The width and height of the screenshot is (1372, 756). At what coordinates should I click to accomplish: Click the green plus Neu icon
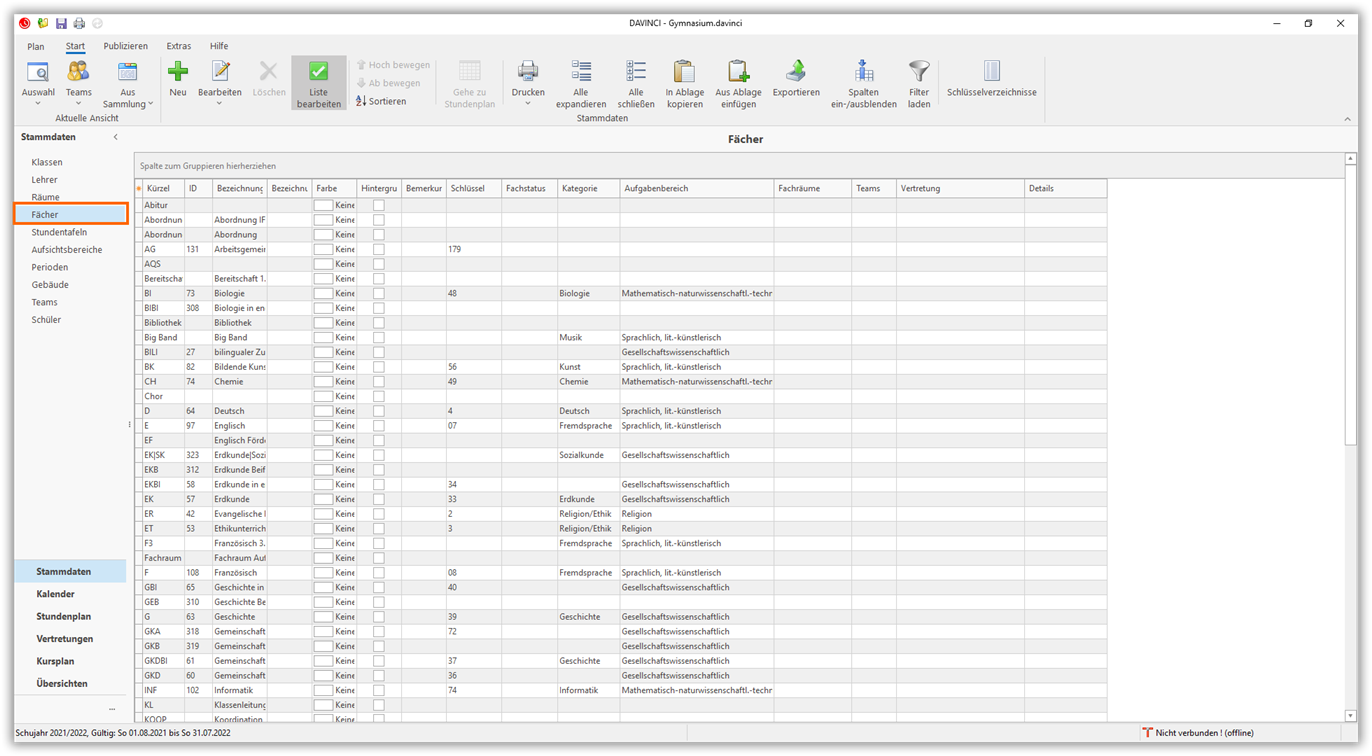click(x=178, y=72)
